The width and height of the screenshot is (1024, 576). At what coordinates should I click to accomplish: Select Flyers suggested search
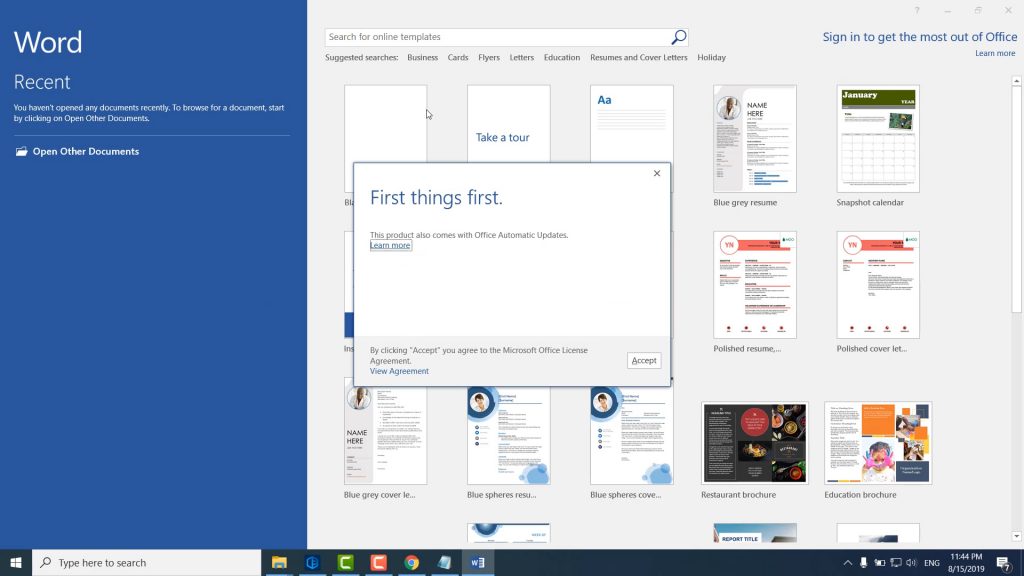488,57
